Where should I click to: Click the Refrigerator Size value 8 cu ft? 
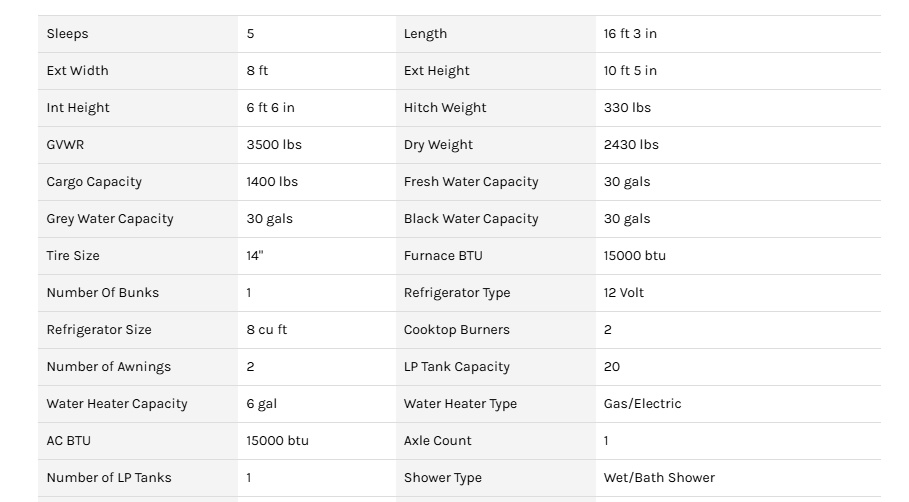pyautogui.click(x=267, y=330)
